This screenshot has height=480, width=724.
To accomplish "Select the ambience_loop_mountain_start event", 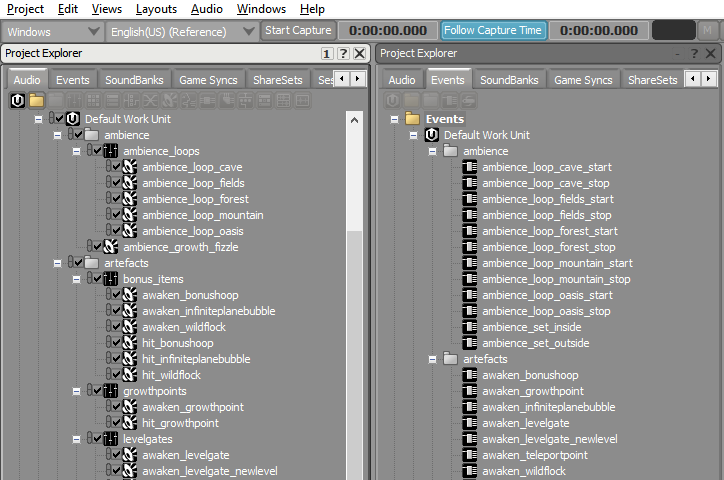I will pyautogui.click(x=557, y=263).
